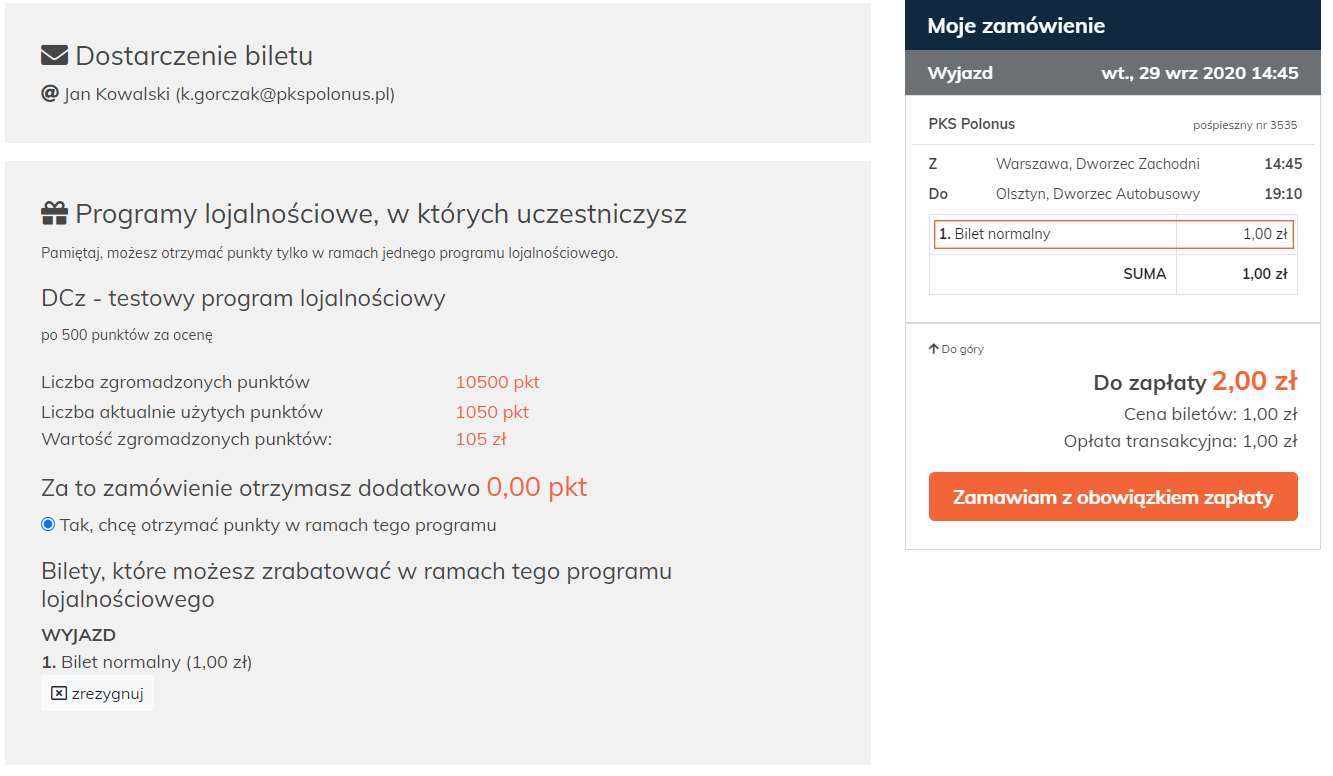Click the 'Pamiętaj, możesz otrzymać punkty' note
Image resolution: width=1333 pixels, height=776 pixels.
coord(330,253)
